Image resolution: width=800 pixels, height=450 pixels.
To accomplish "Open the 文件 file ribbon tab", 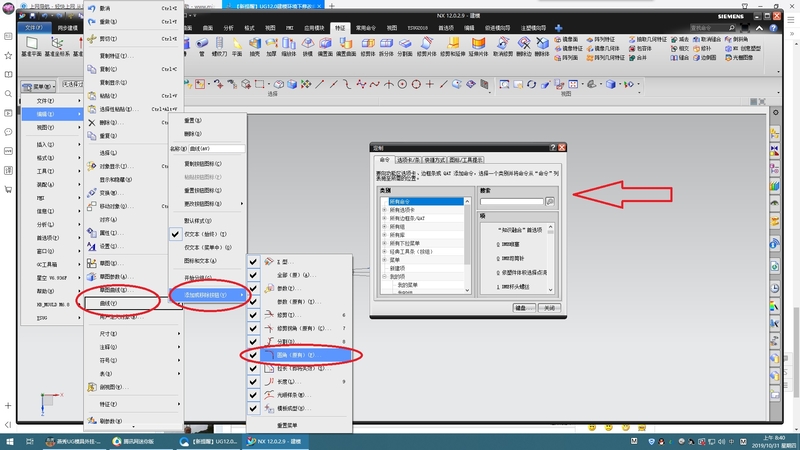I will coord(34,28).
